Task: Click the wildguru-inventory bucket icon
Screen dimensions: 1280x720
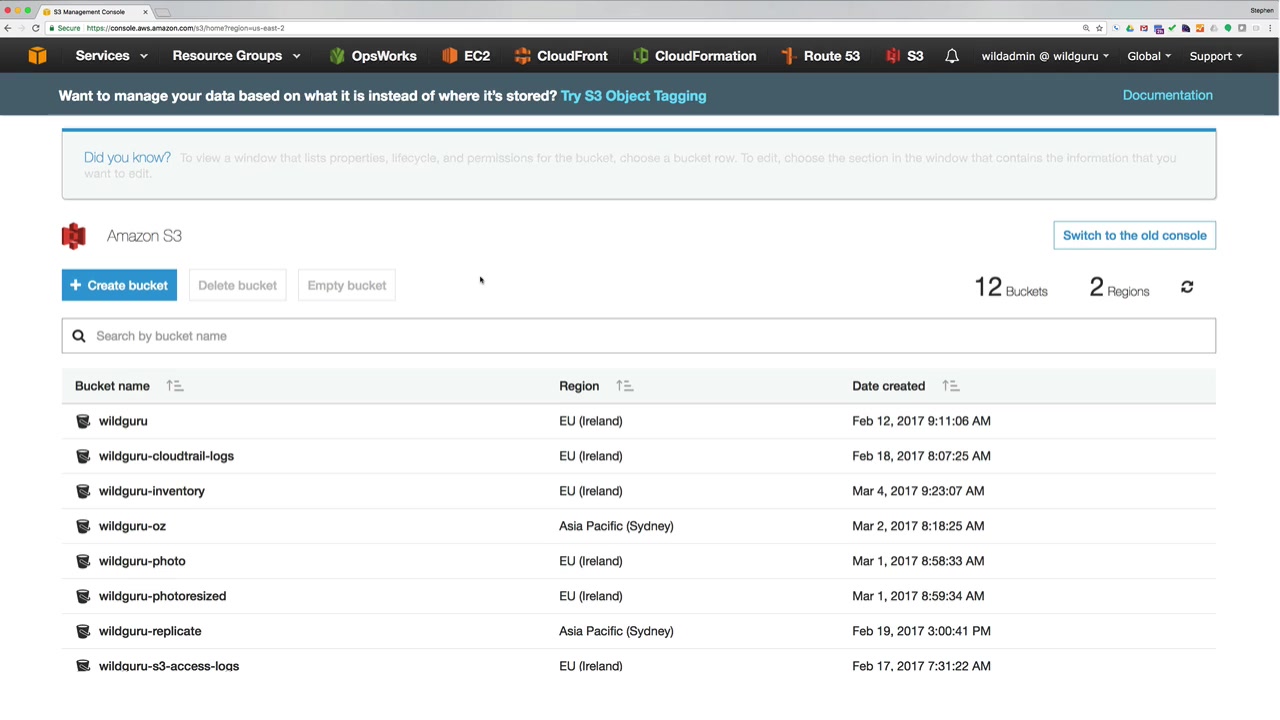Action: (x=83, y=491)
